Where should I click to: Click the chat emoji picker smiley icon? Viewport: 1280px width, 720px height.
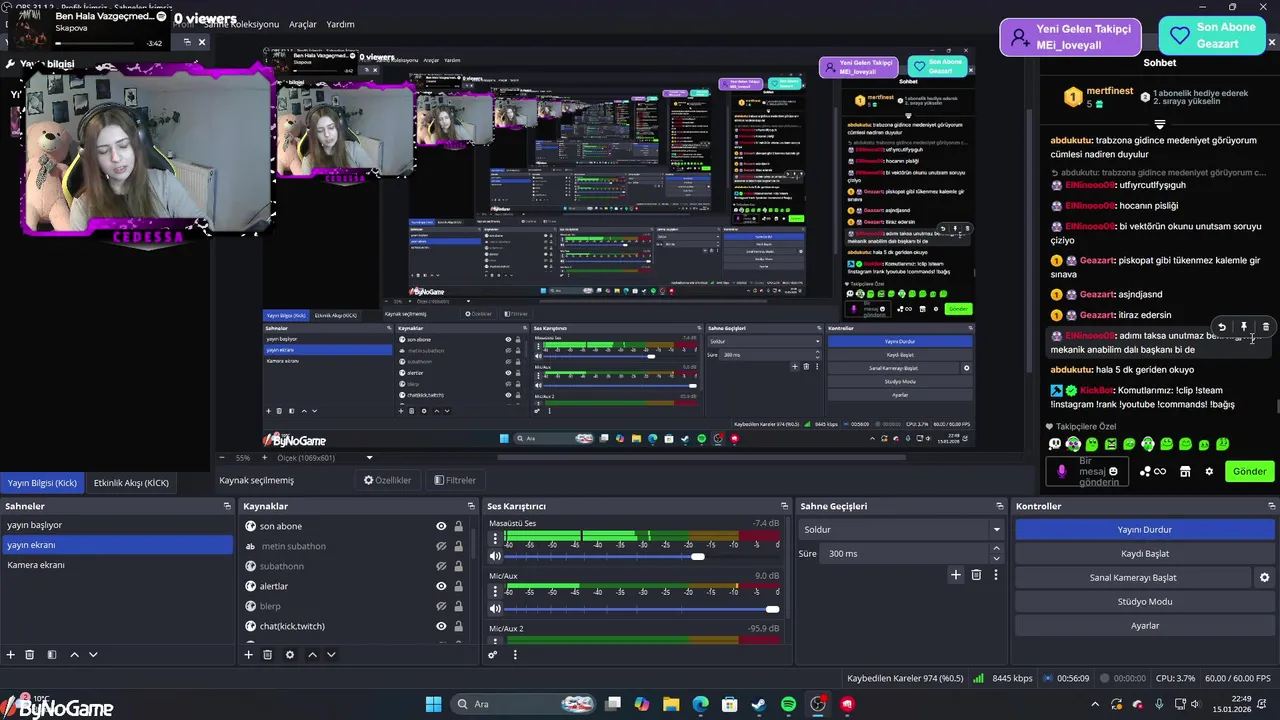coord(1113,471)
